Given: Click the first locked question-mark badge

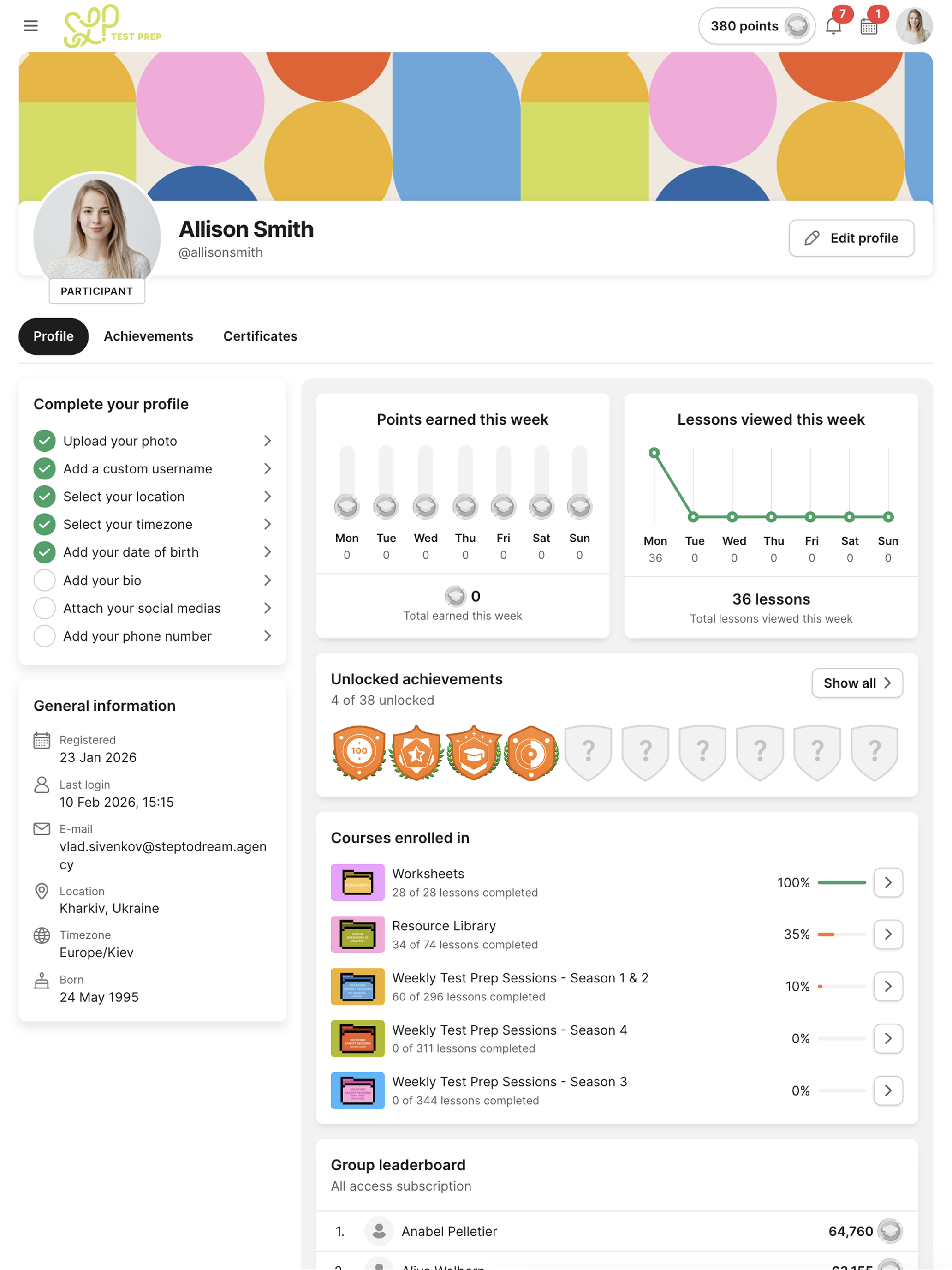Looking at the screenshot, I should (588, 753).
